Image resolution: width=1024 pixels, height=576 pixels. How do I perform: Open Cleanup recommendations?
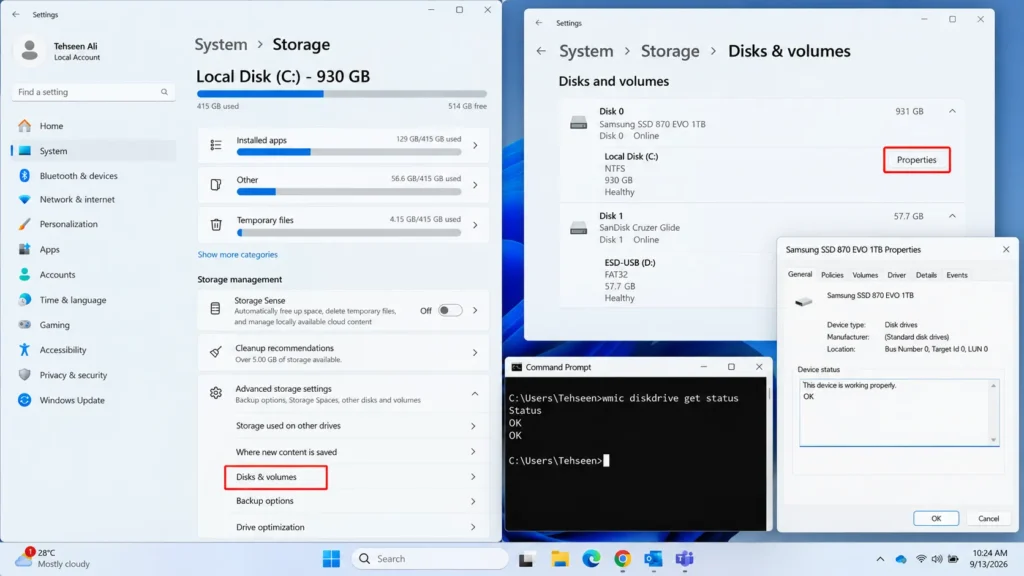coord(343,353)
